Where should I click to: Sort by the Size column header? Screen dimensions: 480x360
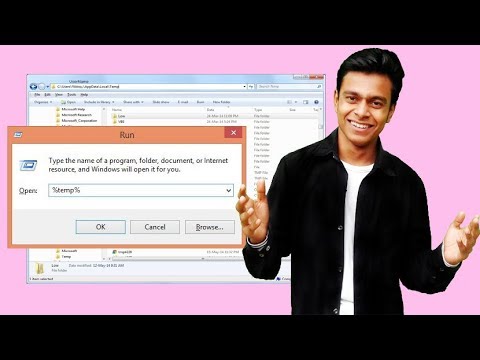coord(292,110)
